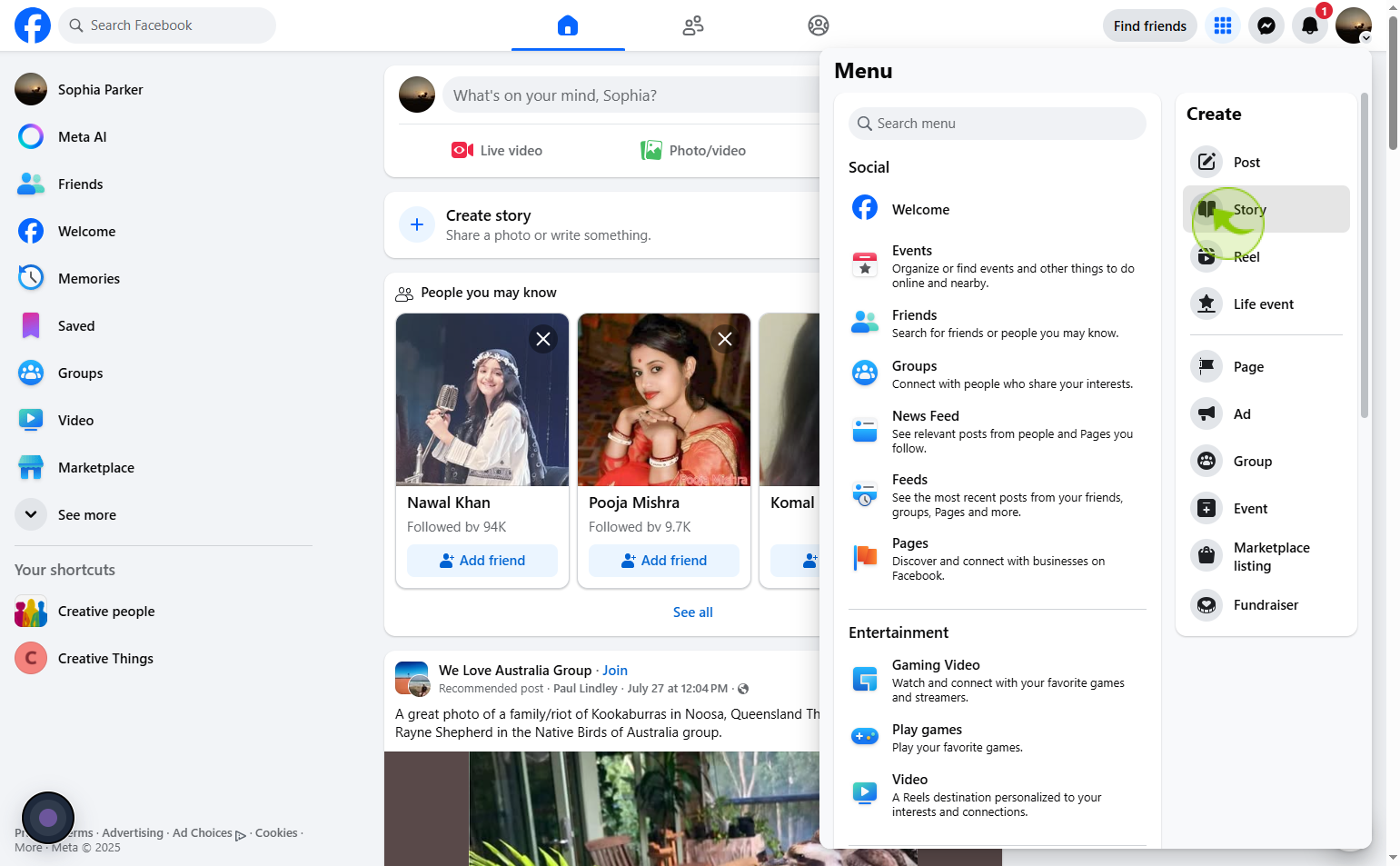The image size is (1400, 866).
Task: Click Find friends button
Action: click(x=1150, y=25)
